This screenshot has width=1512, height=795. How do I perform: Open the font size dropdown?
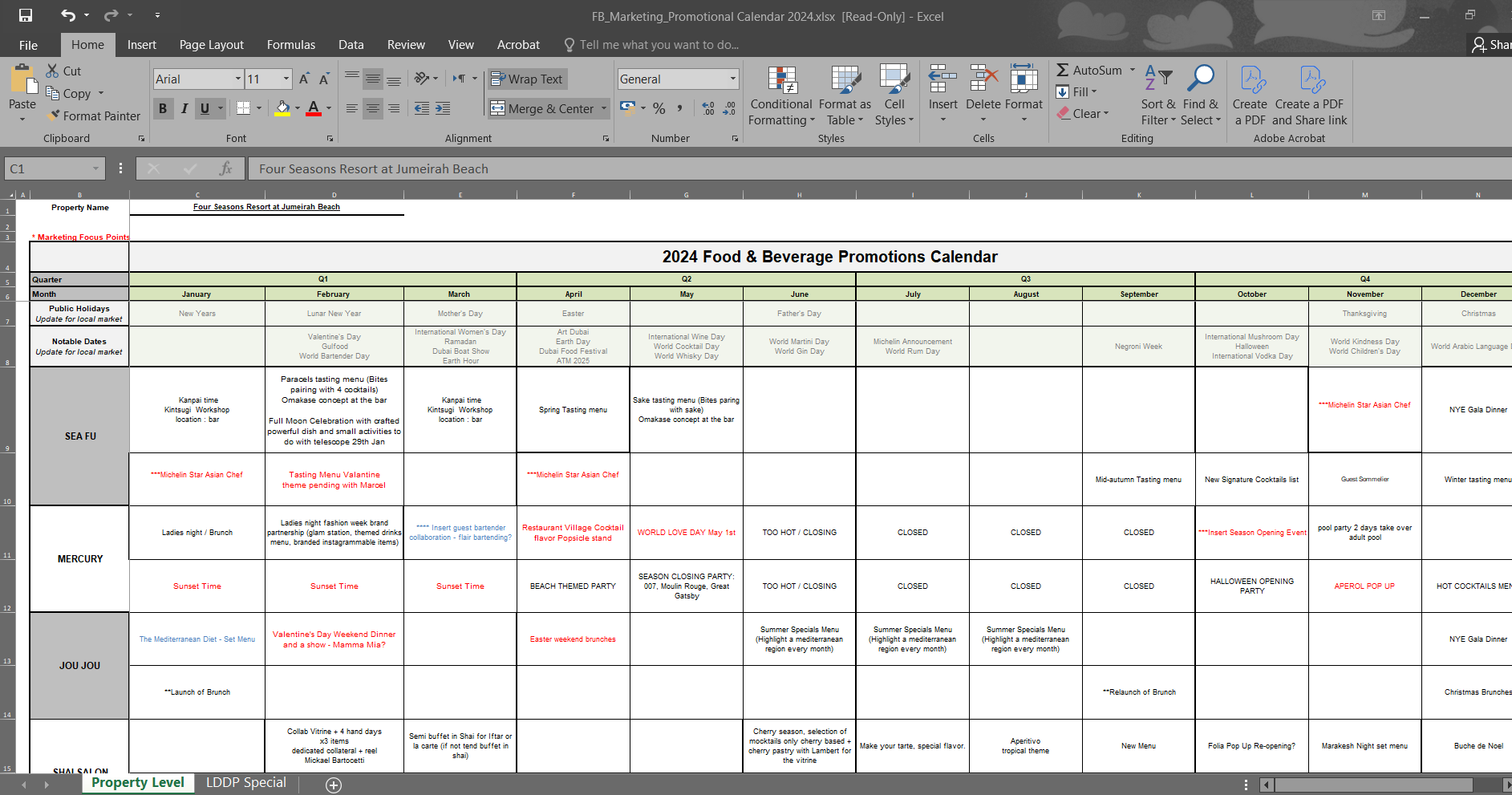[x=286, y=79]
